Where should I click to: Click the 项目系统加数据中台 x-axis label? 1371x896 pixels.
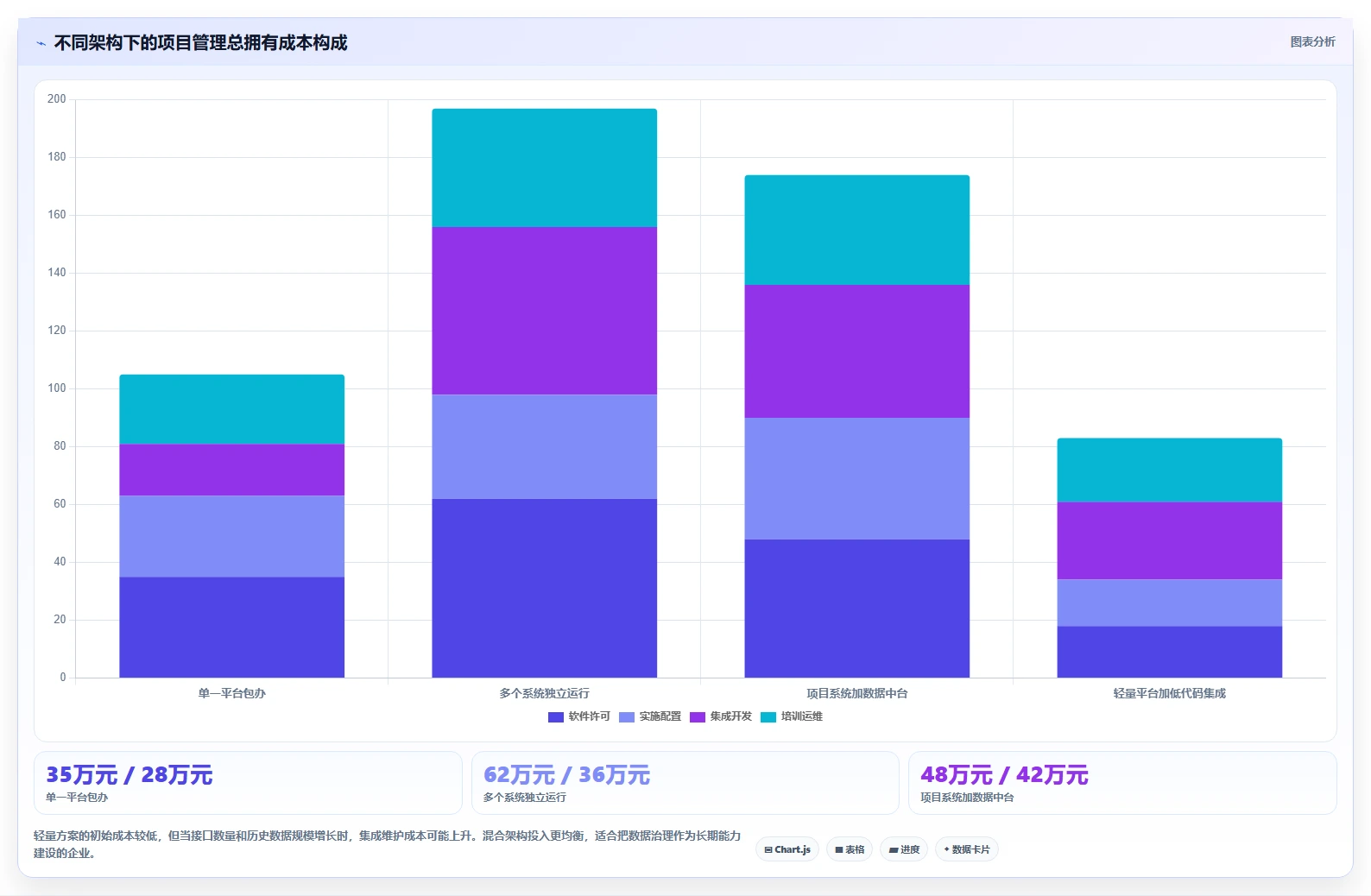click(856, 693)
